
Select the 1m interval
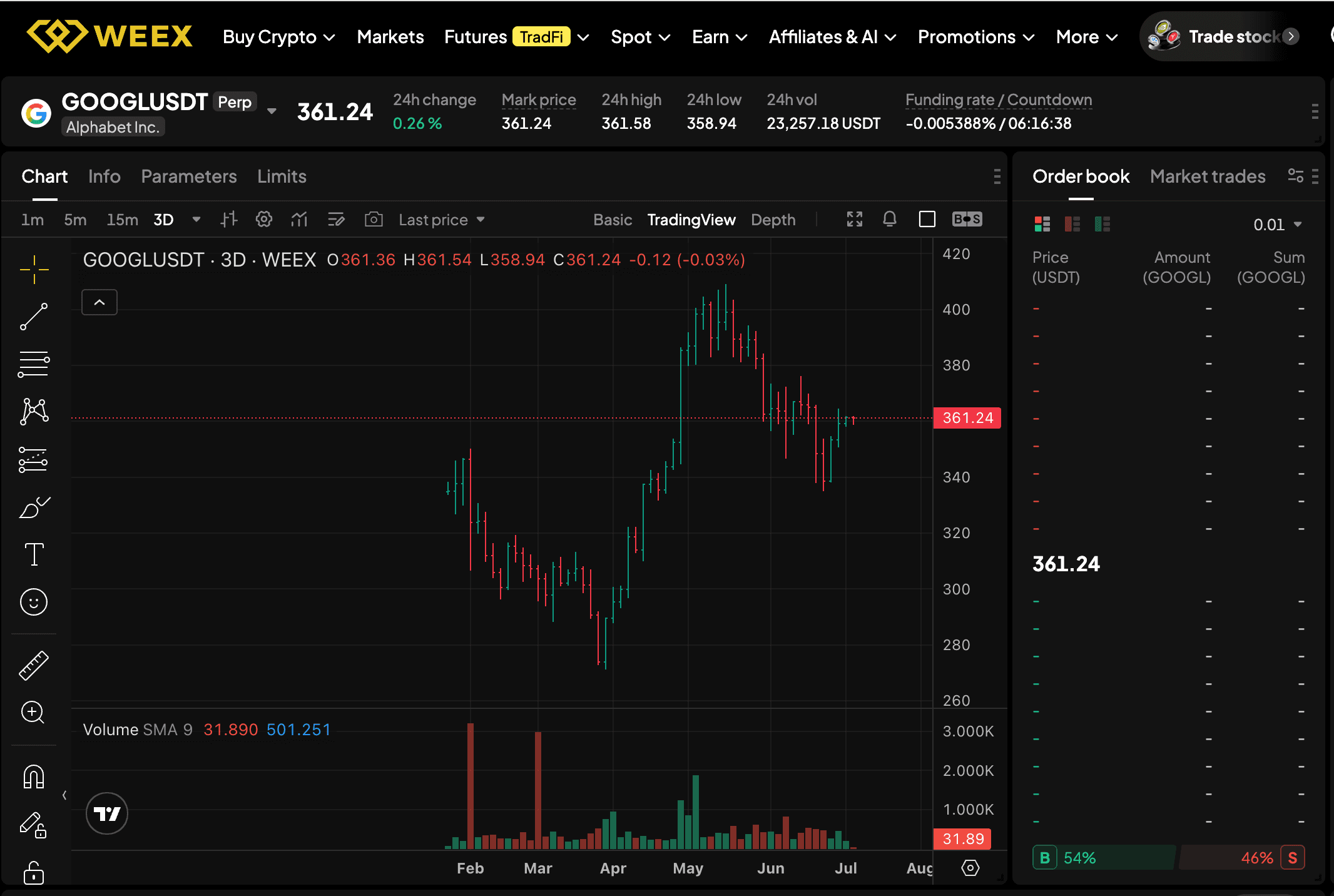(x=33, y=220)
